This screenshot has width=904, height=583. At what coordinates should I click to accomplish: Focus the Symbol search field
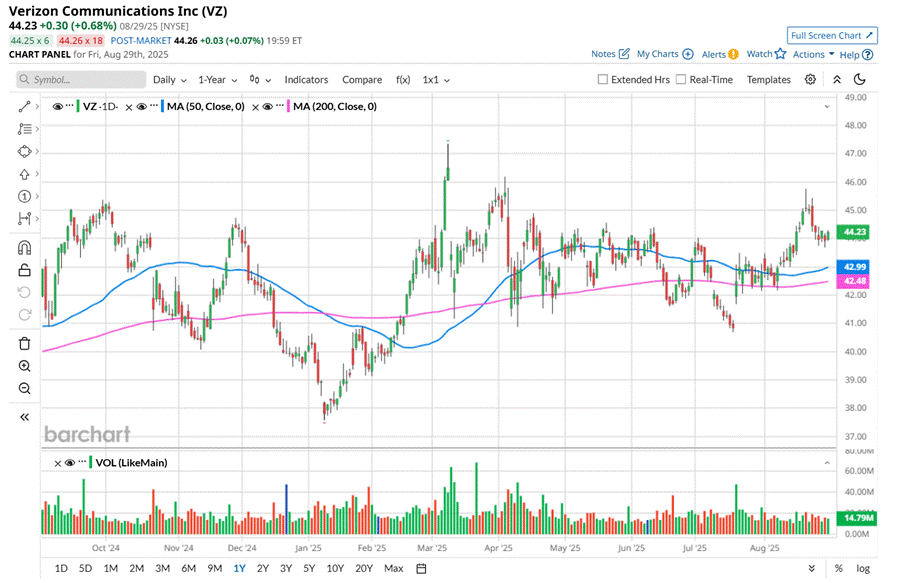tap(81, 80)
